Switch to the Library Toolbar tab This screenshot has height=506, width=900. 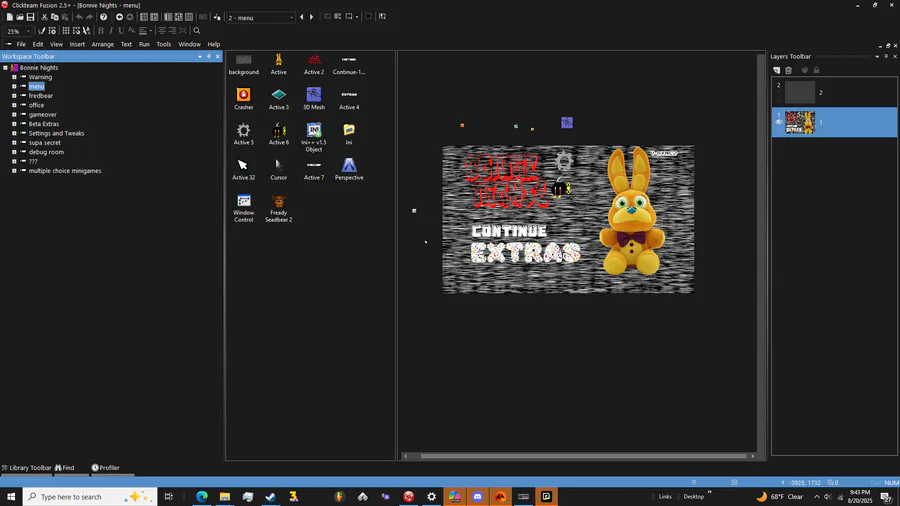pyautogui.click(x=26, y=468)
